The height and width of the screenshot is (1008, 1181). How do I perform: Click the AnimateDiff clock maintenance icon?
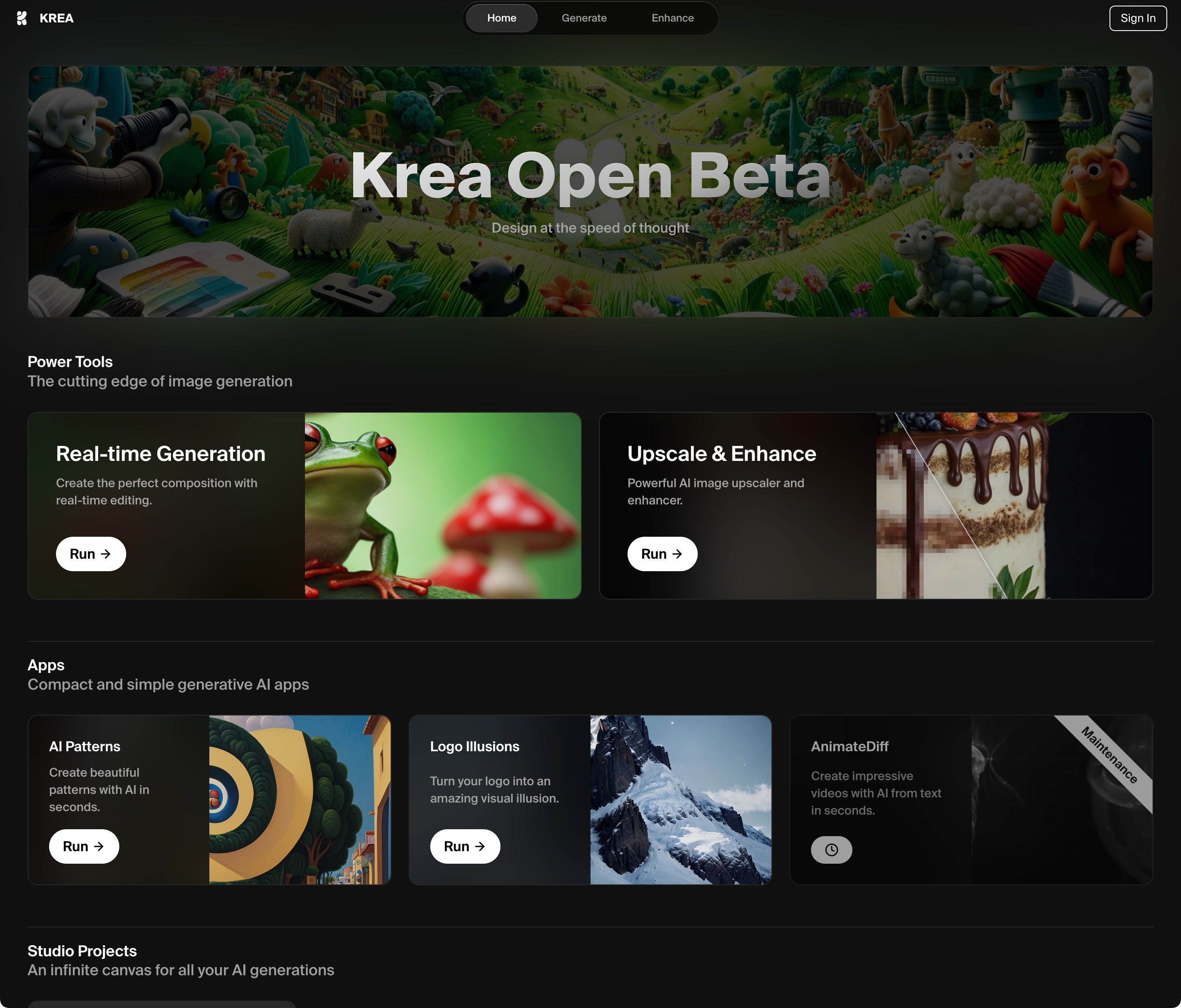(832, 849)
